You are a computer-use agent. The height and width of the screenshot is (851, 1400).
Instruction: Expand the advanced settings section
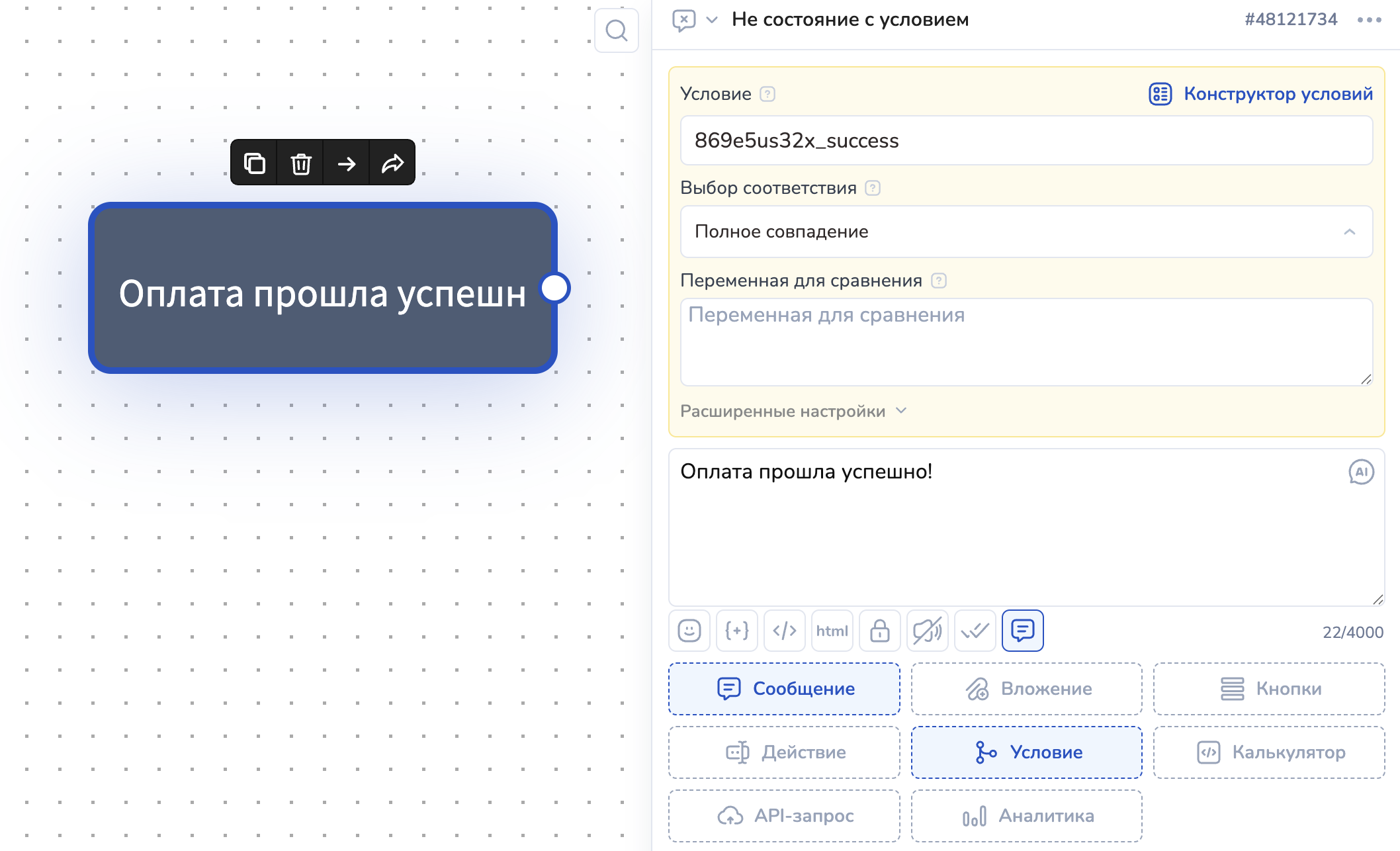(793, 411)
